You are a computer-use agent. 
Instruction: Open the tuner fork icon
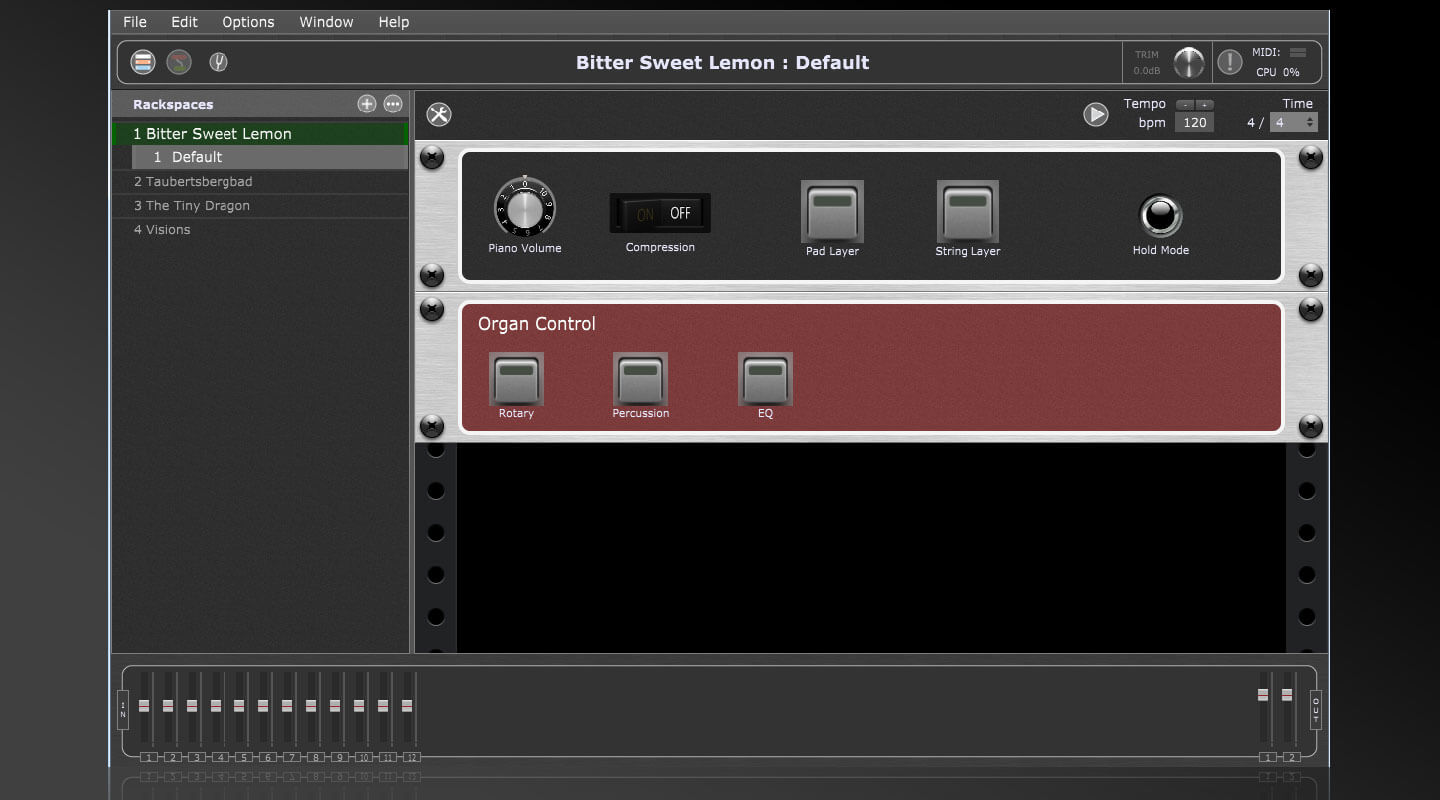click(x=218, y=62)
